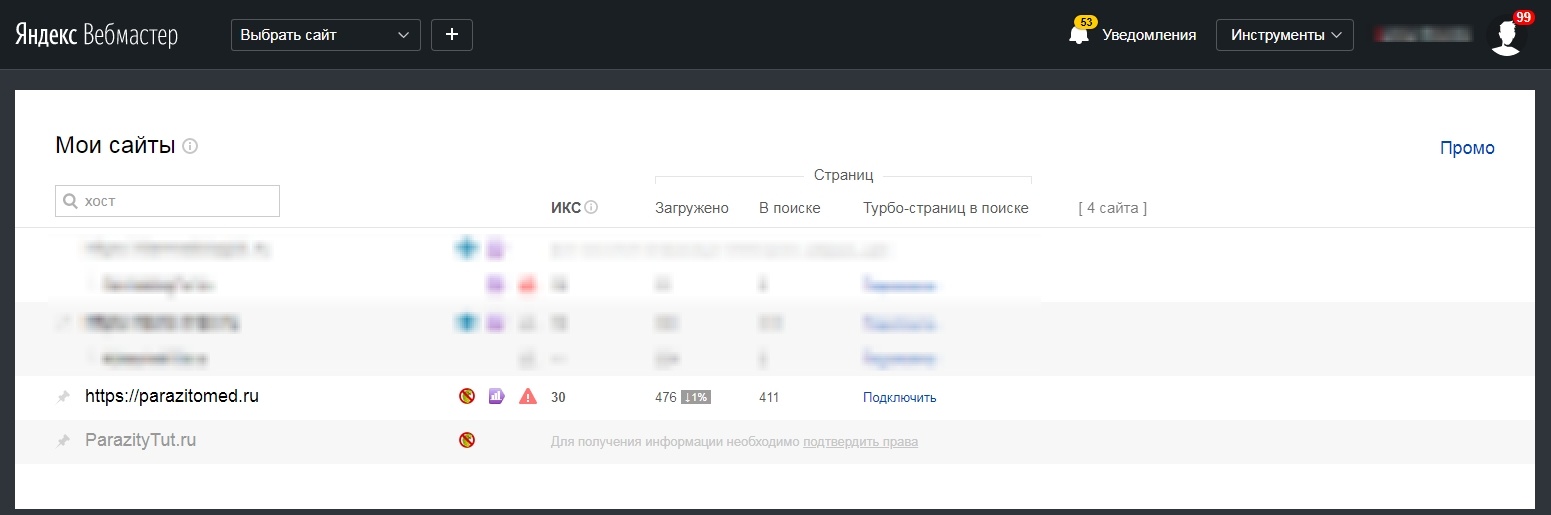Open Уведомления notifications label

[x=1149, y=35]
